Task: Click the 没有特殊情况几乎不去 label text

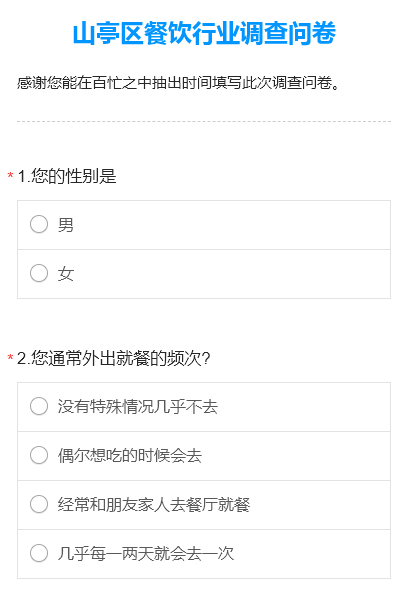Action: pyautogui.click(x=138, y=407)
